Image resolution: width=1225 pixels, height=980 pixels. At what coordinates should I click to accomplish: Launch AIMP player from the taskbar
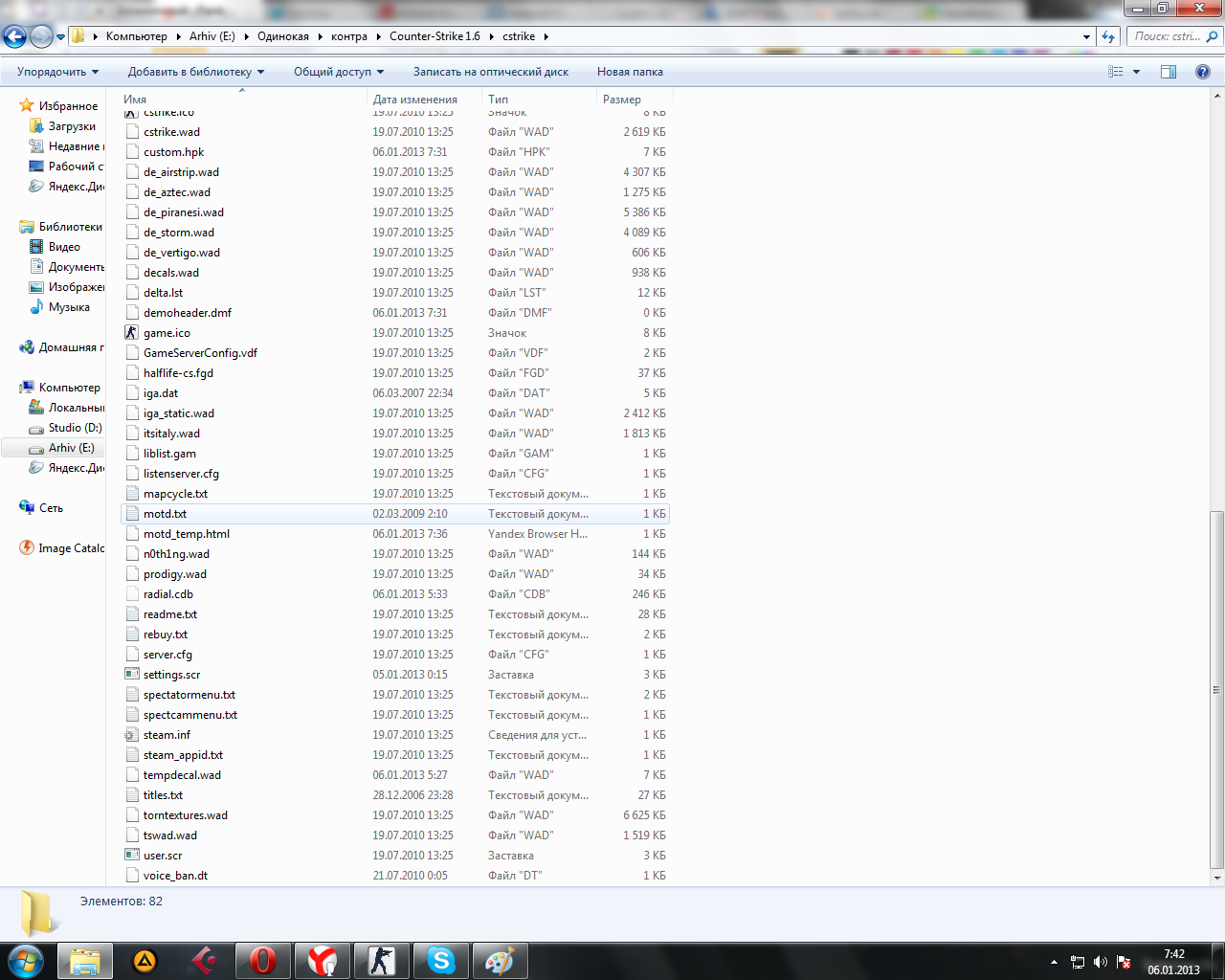pos(145,961)
